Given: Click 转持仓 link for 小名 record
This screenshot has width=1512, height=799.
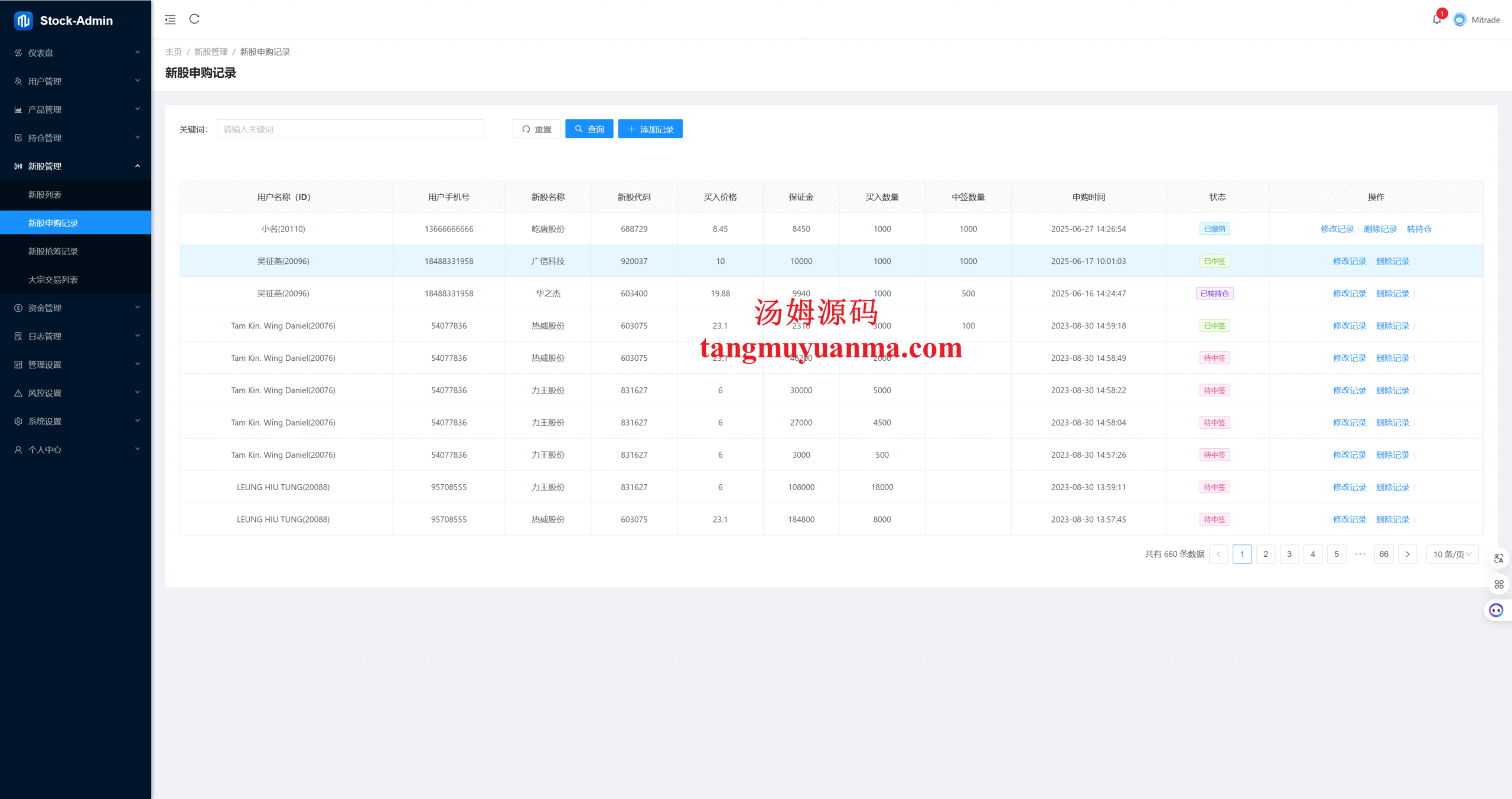Looking at the screenshot, I should [1419, 229].
